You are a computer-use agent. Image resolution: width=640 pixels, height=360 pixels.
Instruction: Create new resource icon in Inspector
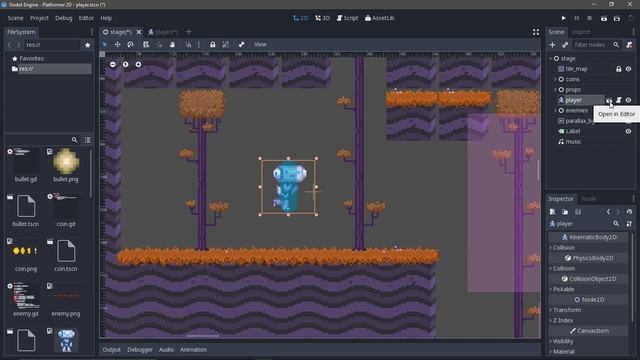tap(552, 212)
